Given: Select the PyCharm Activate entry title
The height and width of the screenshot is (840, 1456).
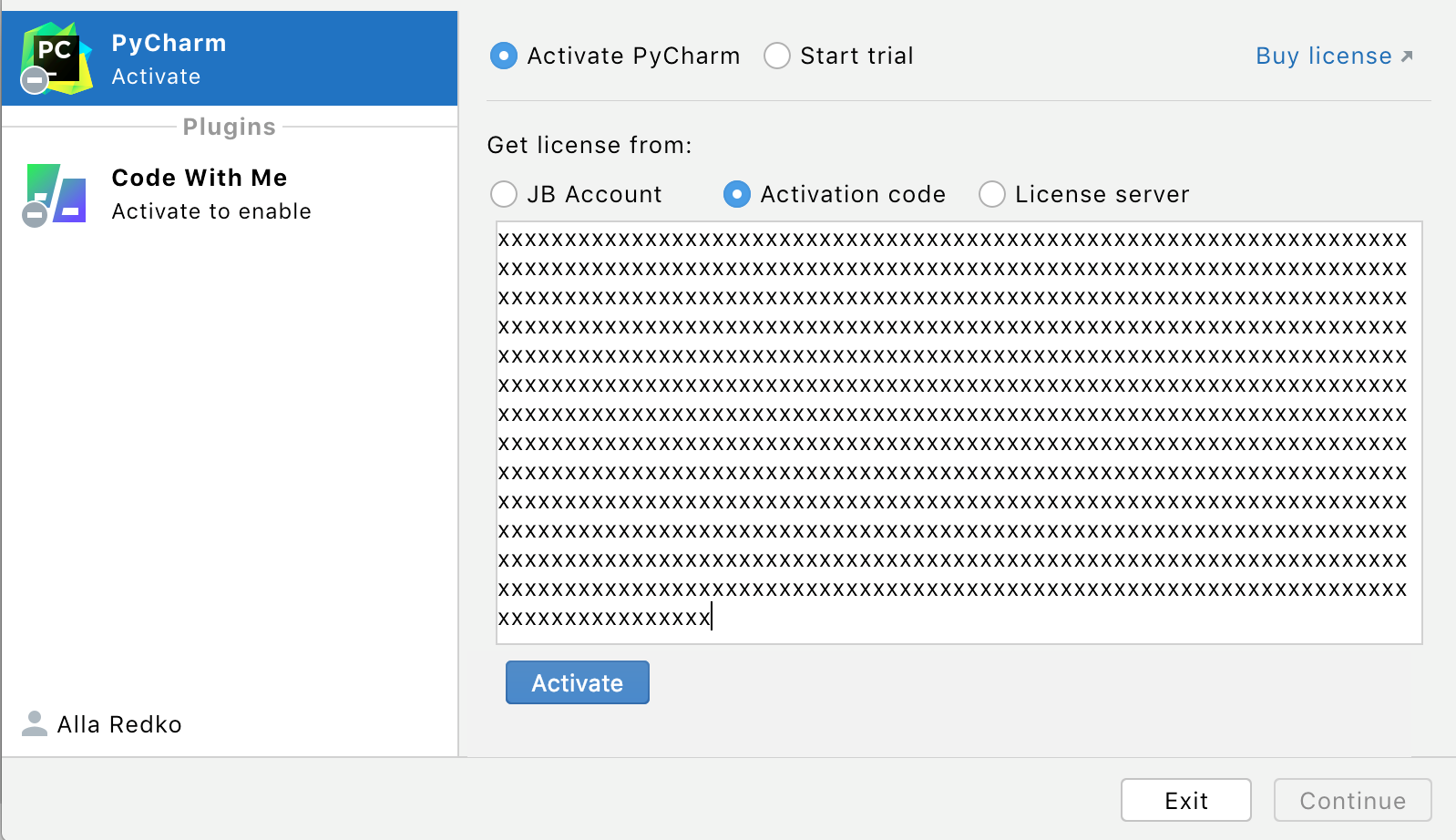Looking at the screenshot, I should [x=169, y=44].
